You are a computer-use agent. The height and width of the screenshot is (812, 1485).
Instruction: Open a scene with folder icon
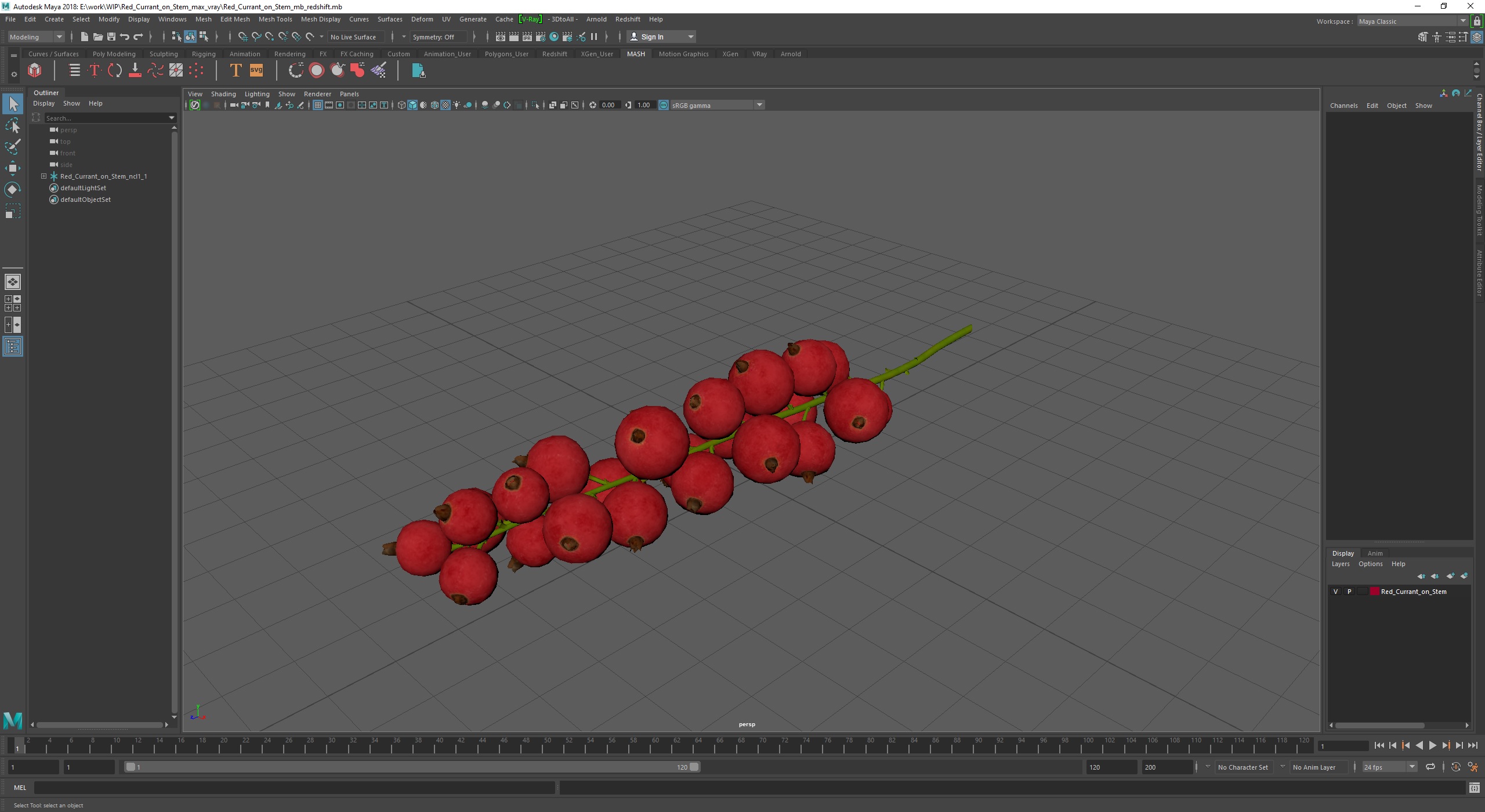click(97, 37)
